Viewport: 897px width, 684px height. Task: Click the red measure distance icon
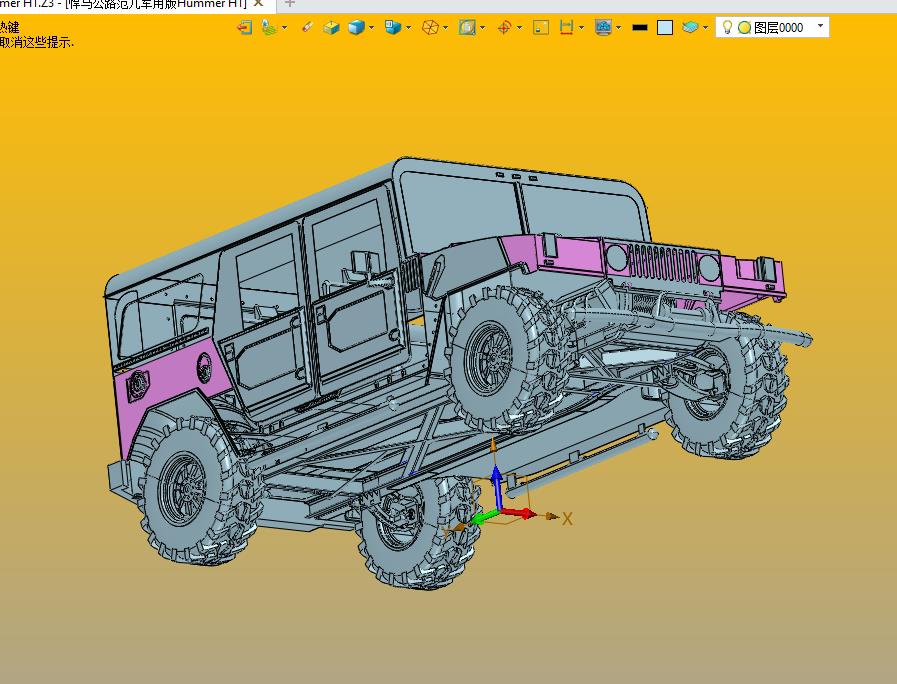566,27
